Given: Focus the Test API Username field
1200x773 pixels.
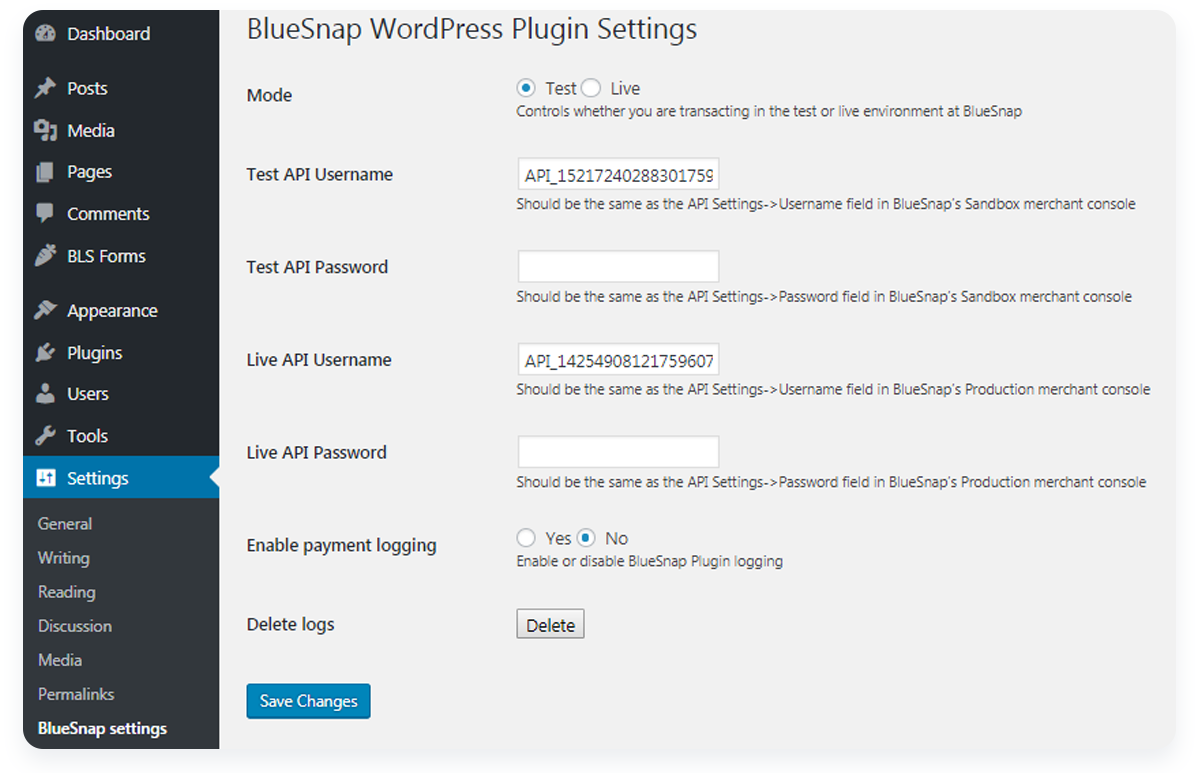Looking at the screenshot, I should (618, 175).
